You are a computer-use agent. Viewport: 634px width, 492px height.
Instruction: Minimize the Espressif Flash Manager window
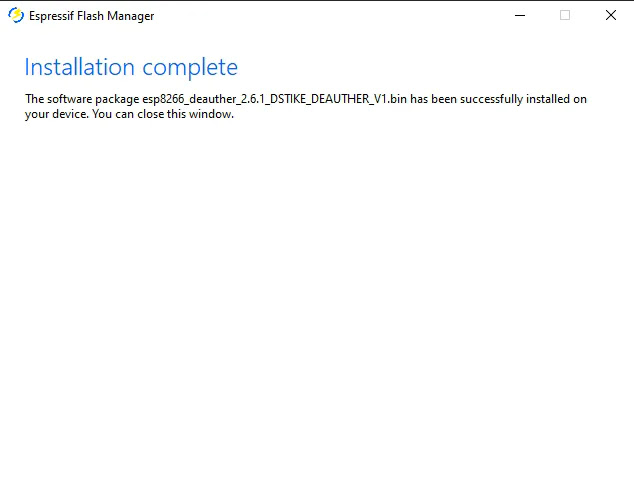[520, 15]
